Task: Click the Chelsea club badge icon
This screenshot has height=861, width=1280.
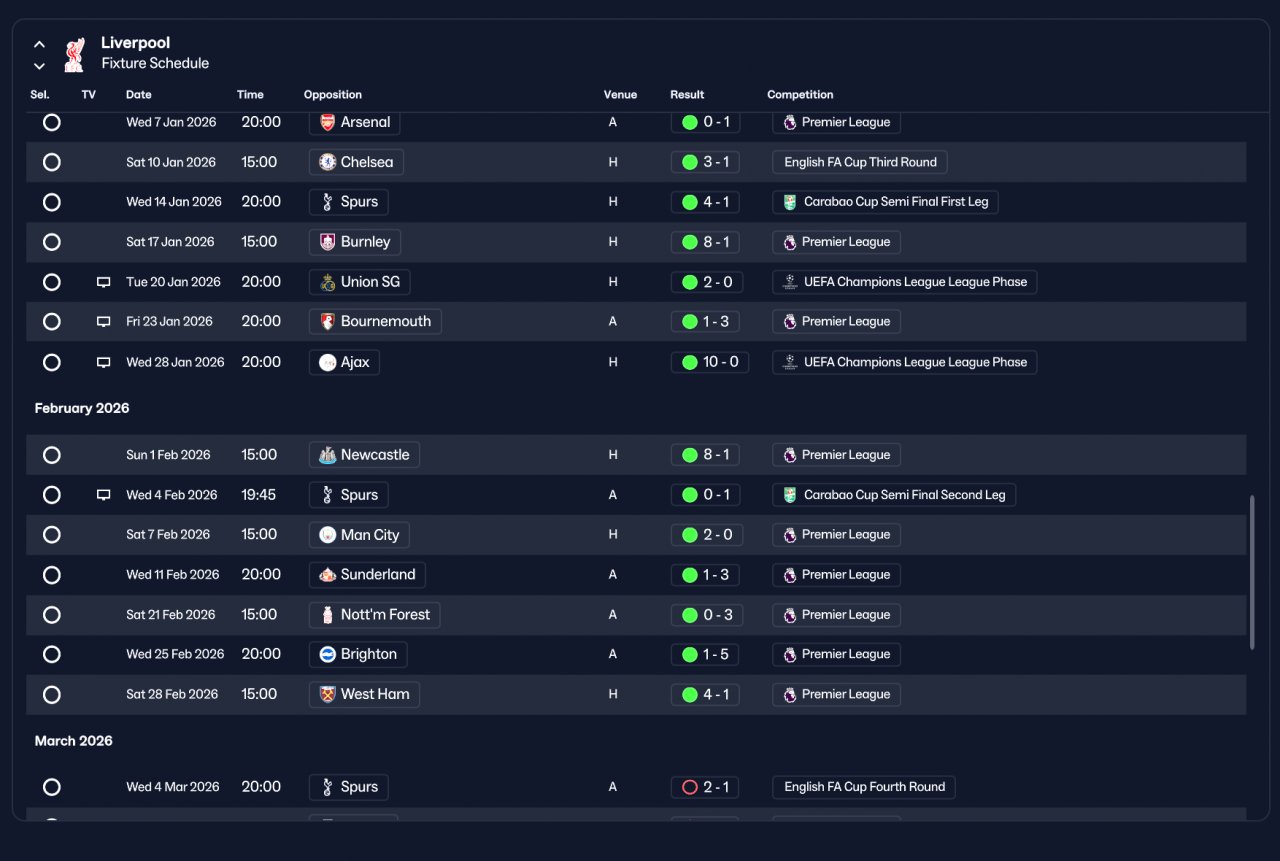Action: tap(327, 162)
